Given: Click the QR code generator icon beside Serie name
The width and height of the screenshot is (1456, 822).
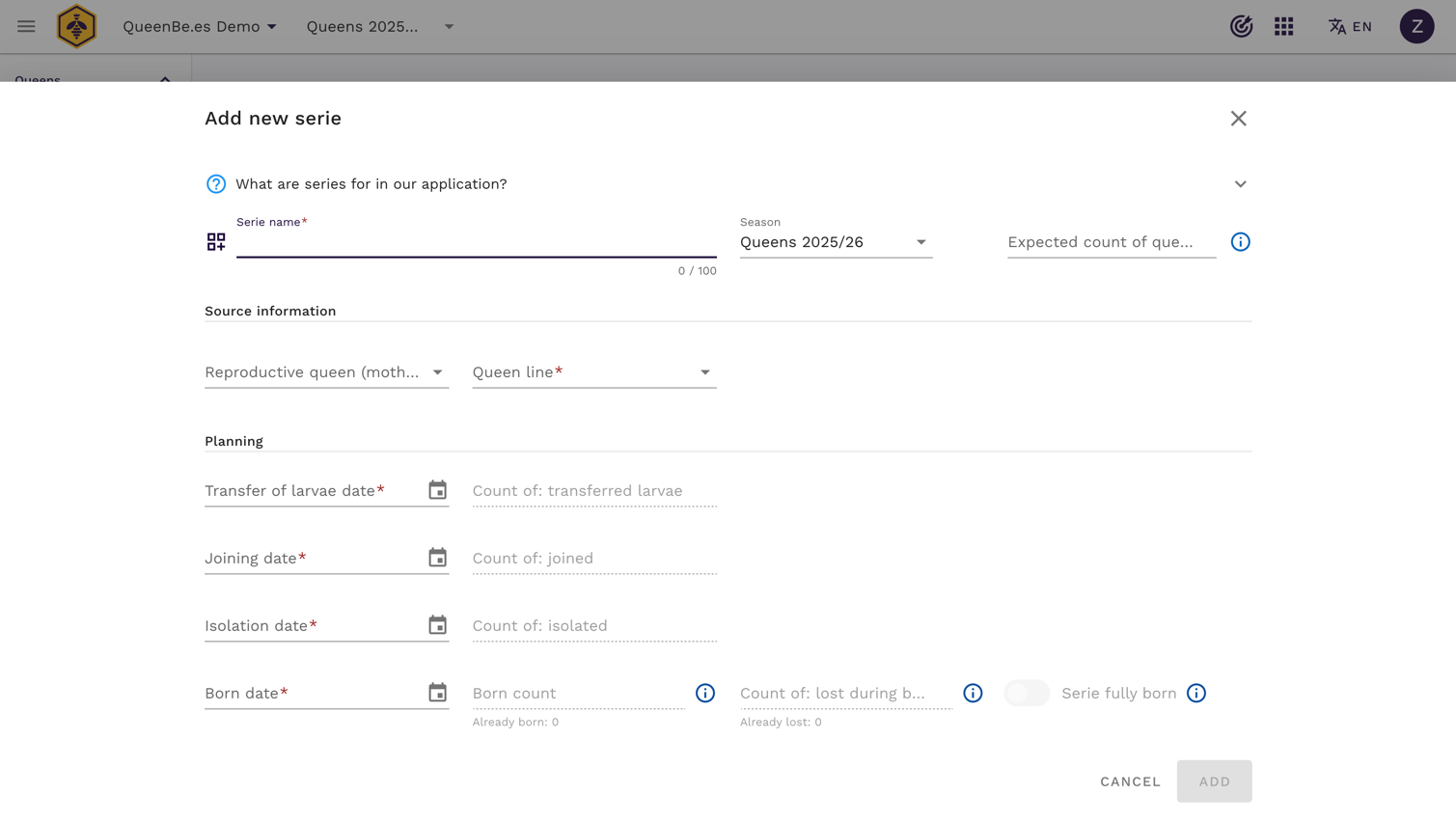Looking at the screenshot, I should click(x=216, y=242).
